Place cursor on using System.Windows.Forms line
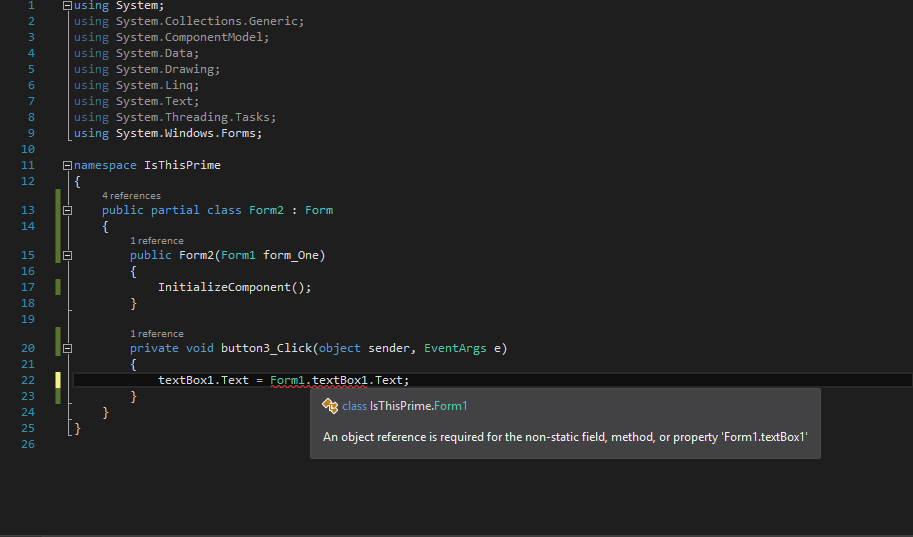The width and height of the screenshot is (913, 537). 168,133
